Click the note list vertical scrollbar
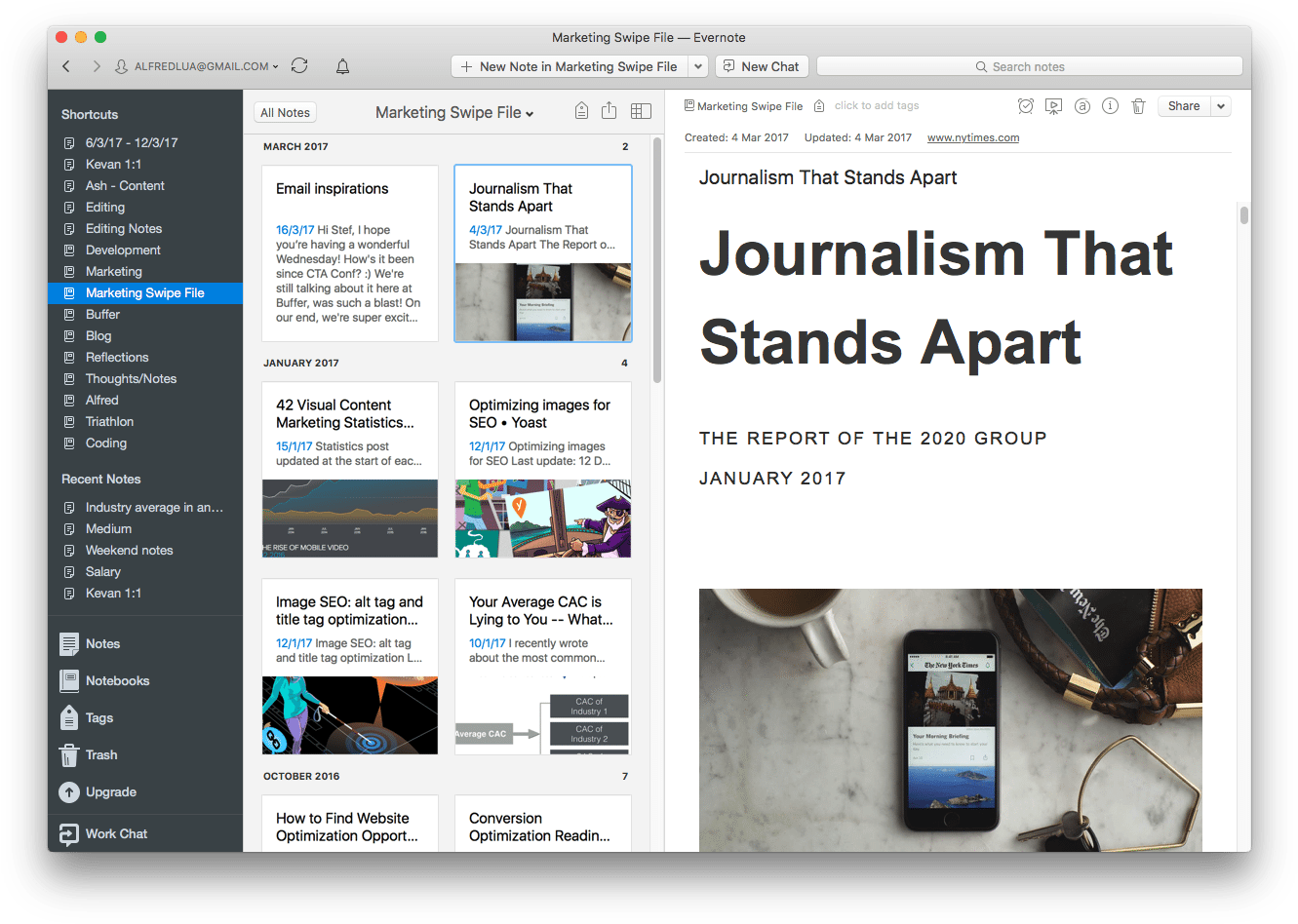The width and height of the screenshot is (1298, 924). (x=657, y=263)
